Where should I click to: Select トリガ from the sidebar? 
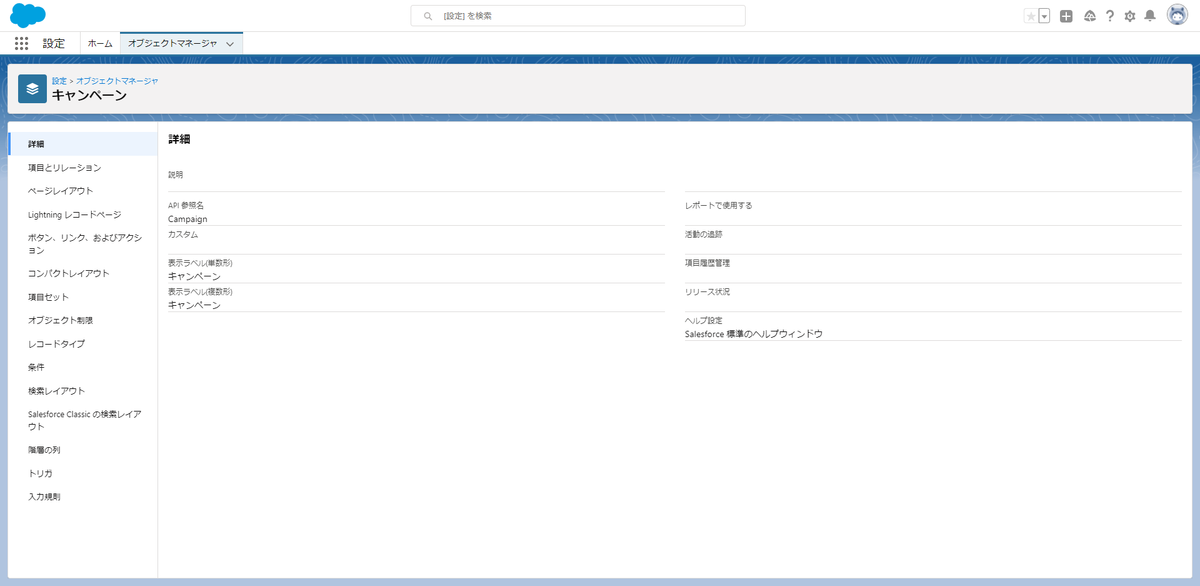click(x=39, y=473)
